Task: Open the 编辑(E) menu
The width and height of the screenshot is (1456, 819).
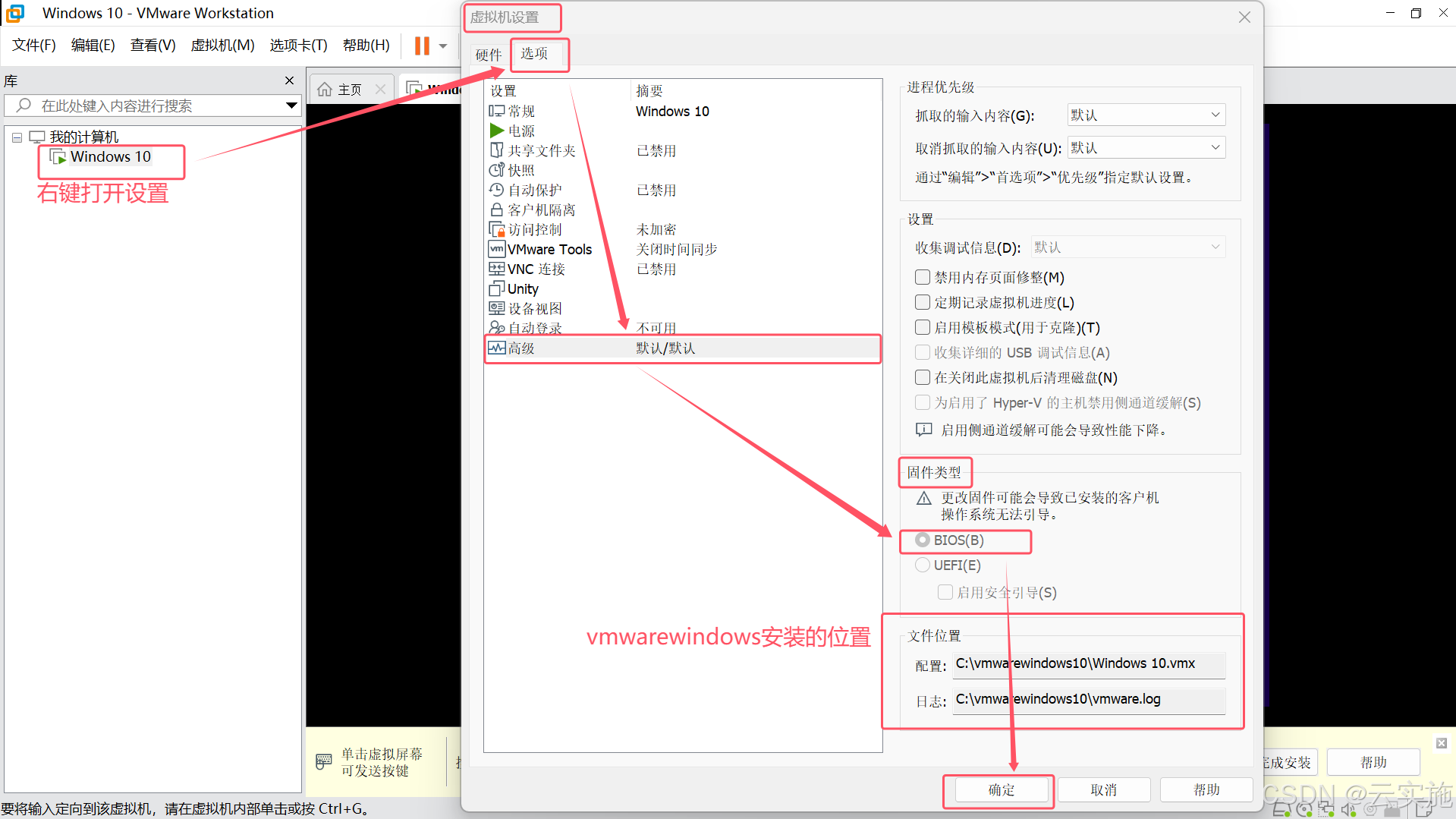Action: (93, 46)
